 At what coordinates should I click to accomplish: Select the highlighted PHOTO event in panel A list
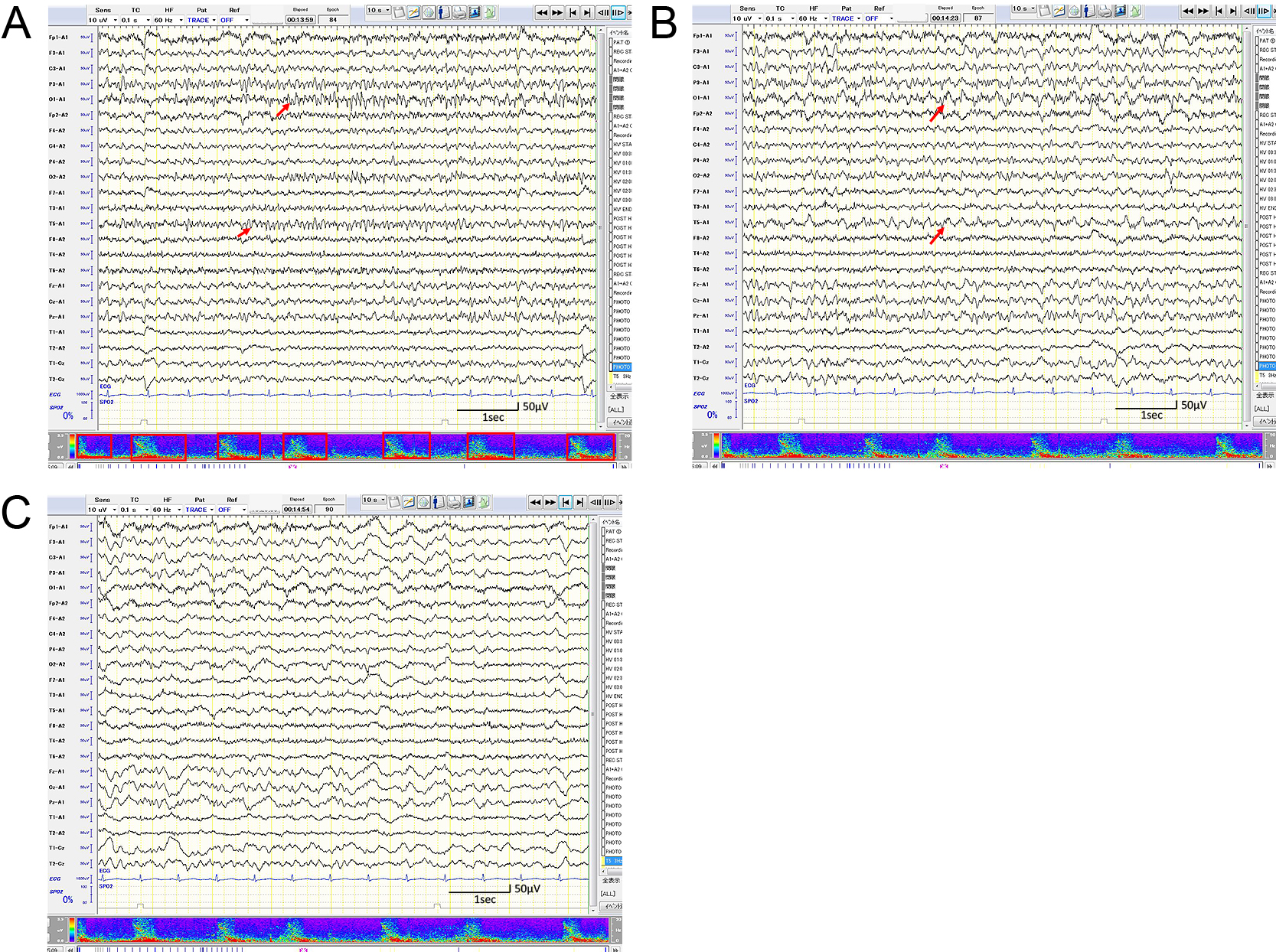[622, 367]
